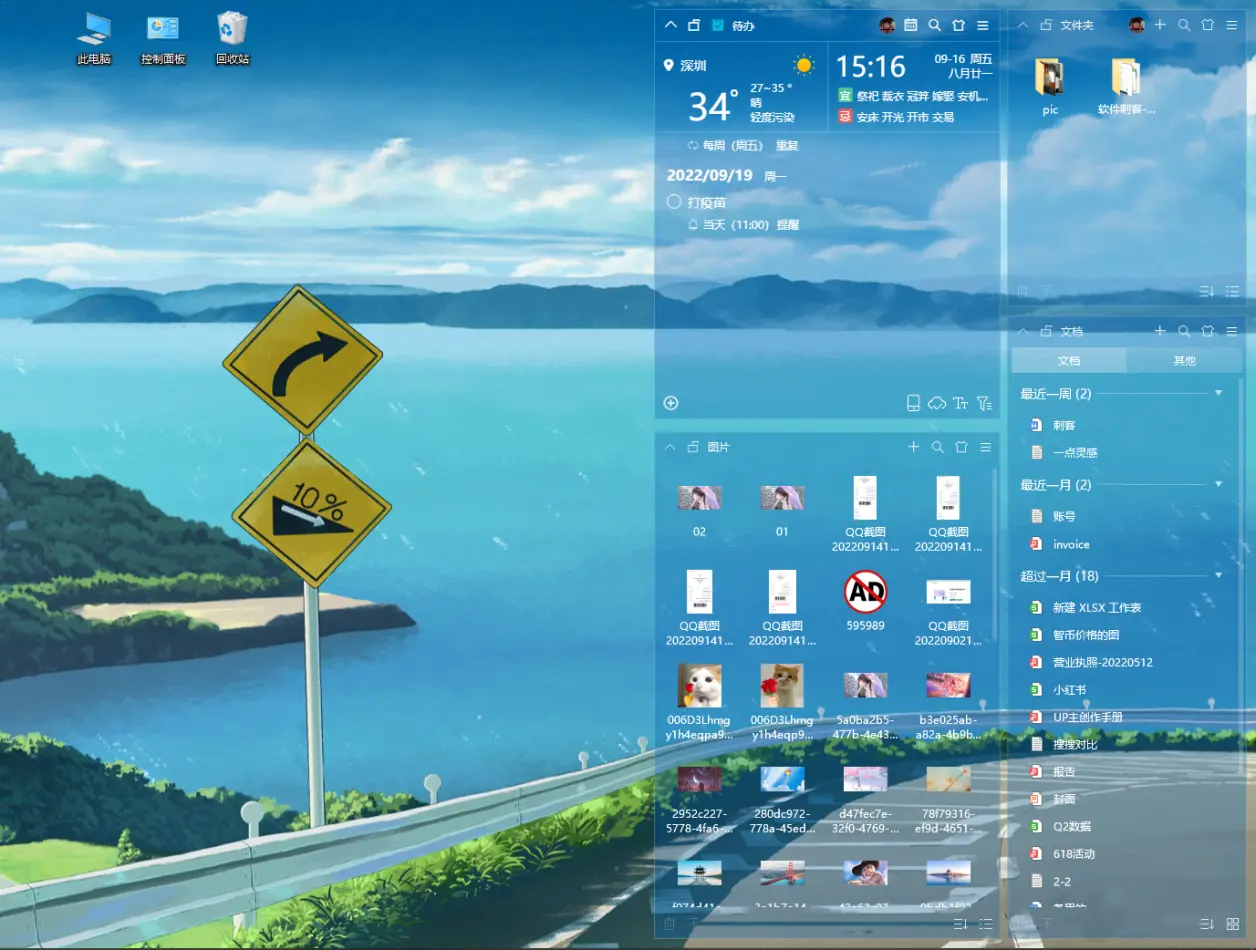
Task: Open 控制面板 on the desktop
Action: [x=163, y=38]
